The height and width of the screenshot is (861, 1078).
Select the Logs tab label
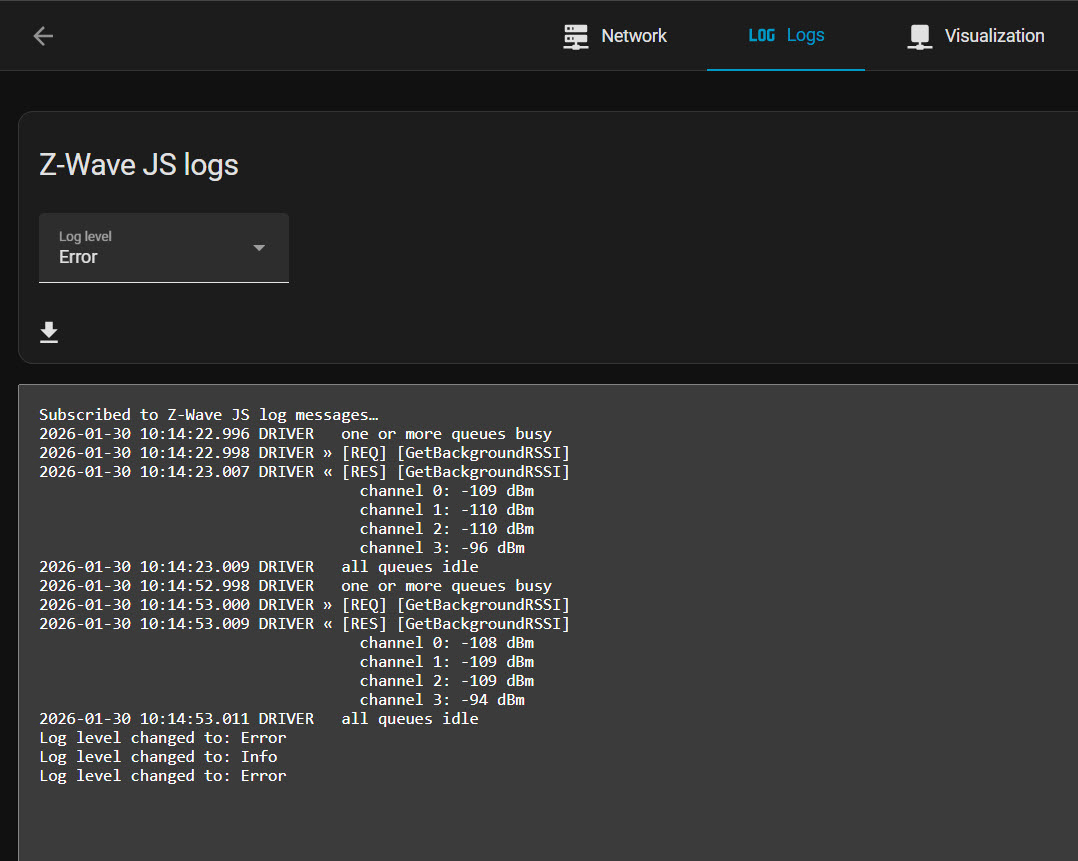tap(805, 36)
